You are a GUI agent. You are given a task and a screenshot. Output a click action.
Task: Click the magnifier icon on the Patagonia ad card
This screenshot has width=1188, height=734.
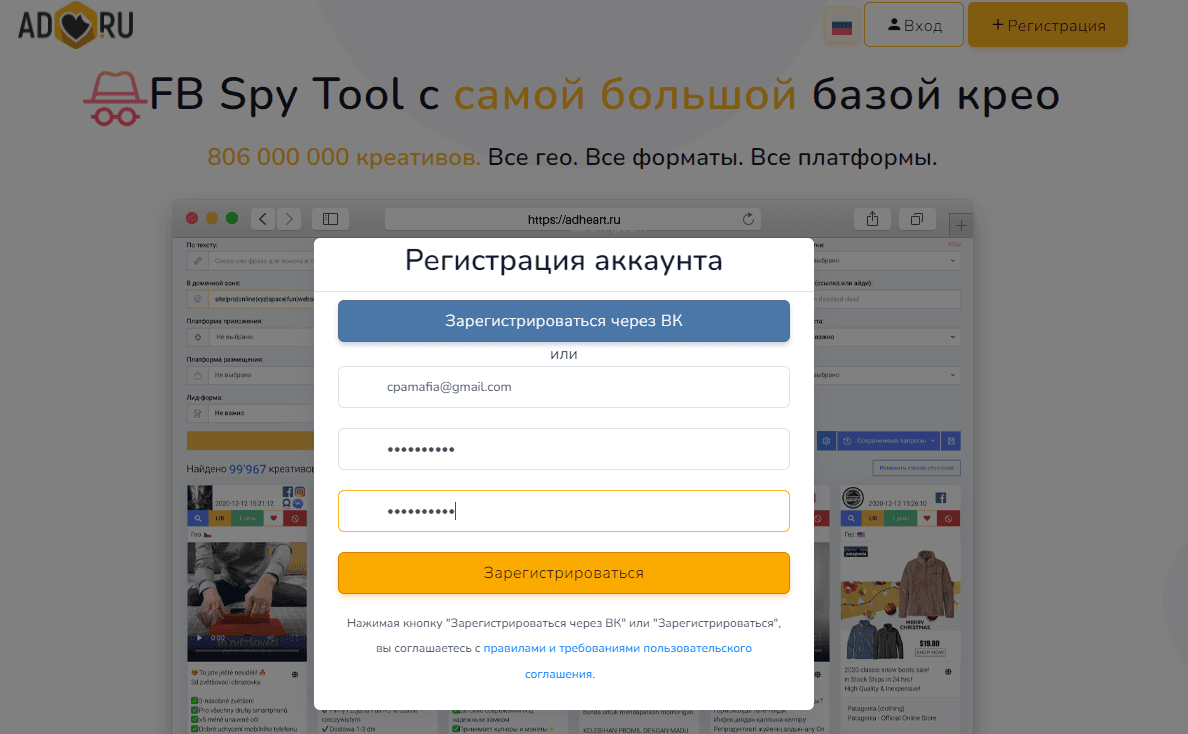point(851,518)
